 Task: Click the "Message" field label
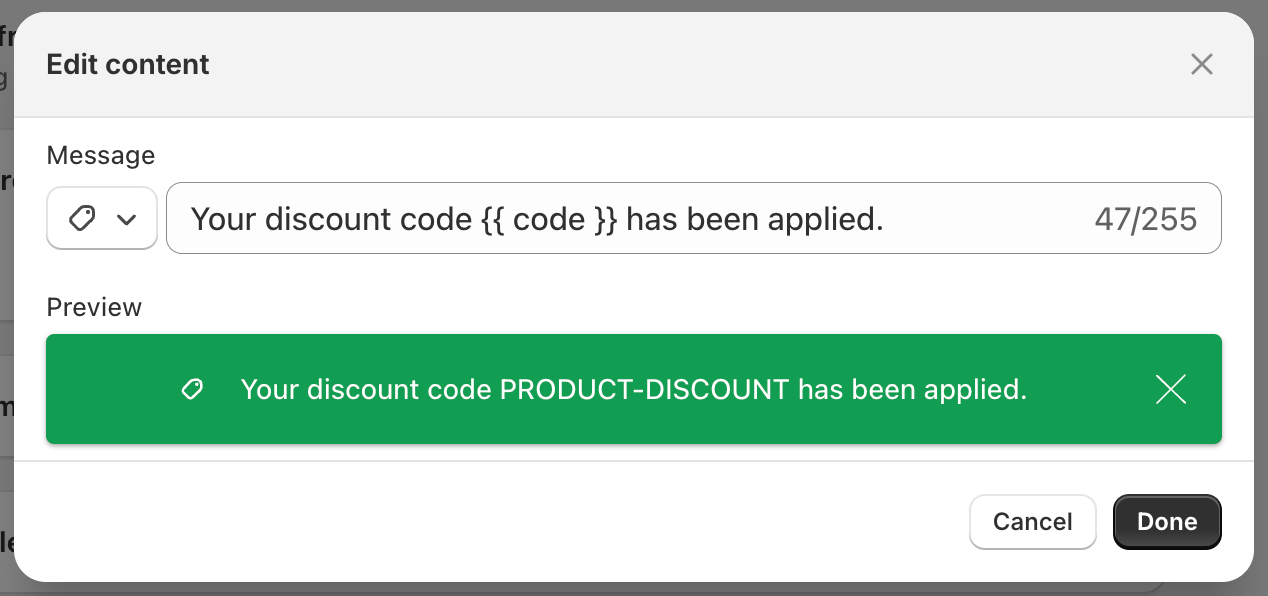101,155
